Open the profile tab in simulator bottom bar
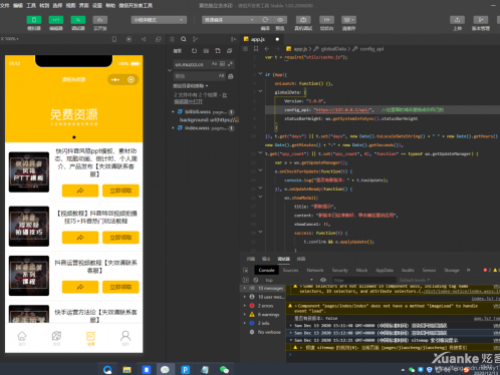 [126, 338]
